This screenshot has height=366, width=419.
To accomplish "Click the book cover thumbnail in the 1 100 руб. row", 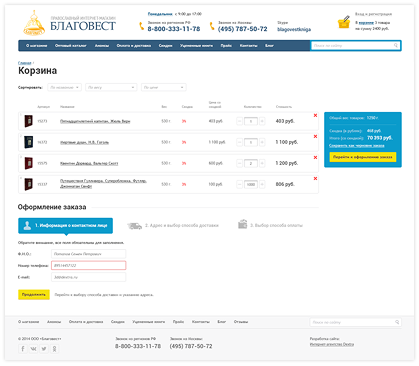I will [28, 142].
